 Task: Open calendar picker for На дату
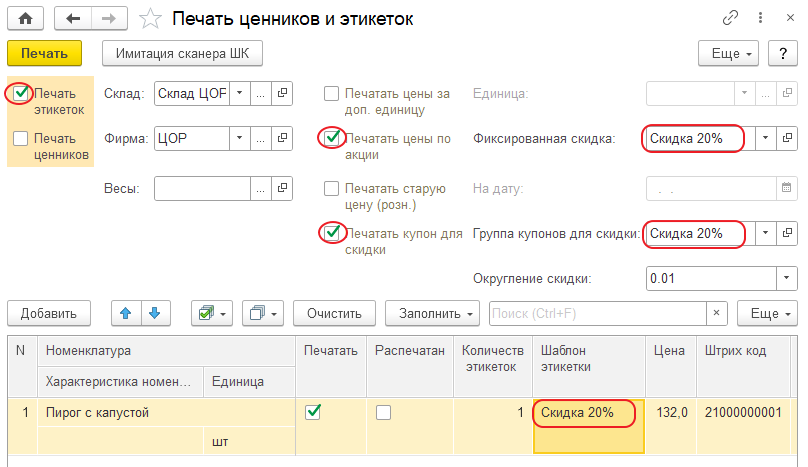click(x=786, y=188)
